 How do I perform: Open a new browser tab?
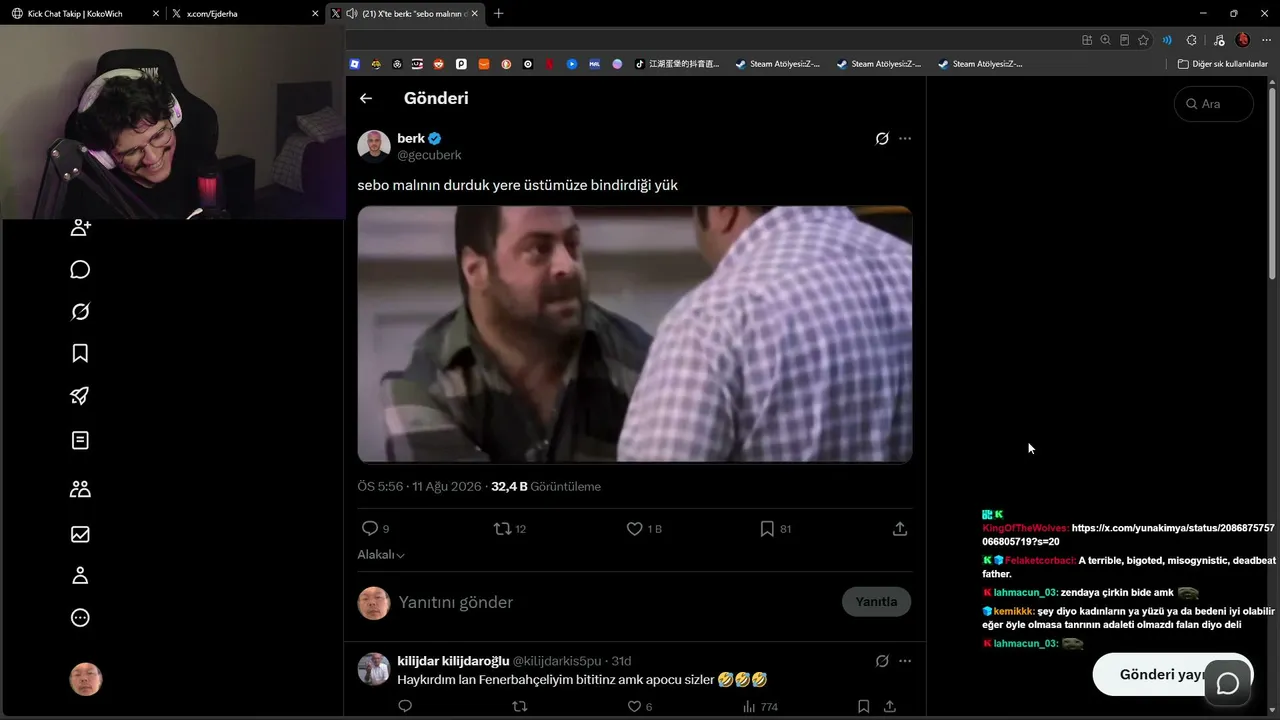[499, 14]
